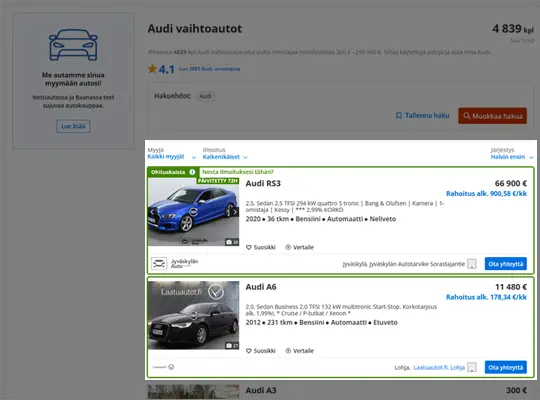
Task: Click the PÄIVITETTY 72H badge
Action: pos(218,181)
